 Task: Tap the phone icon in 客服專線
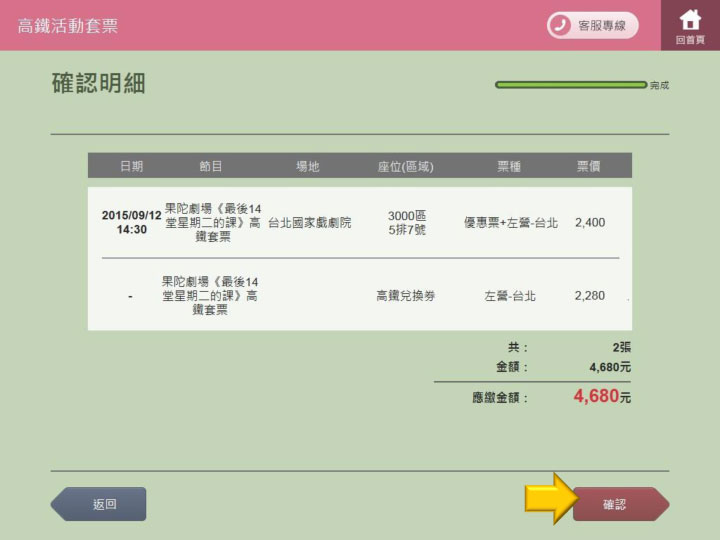coord(561,25)
